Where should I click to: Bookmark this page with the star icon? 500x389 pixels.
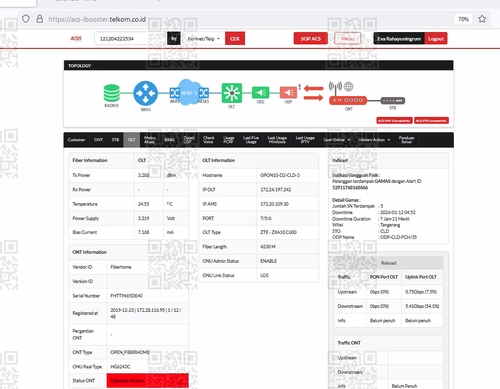point(482,19)
